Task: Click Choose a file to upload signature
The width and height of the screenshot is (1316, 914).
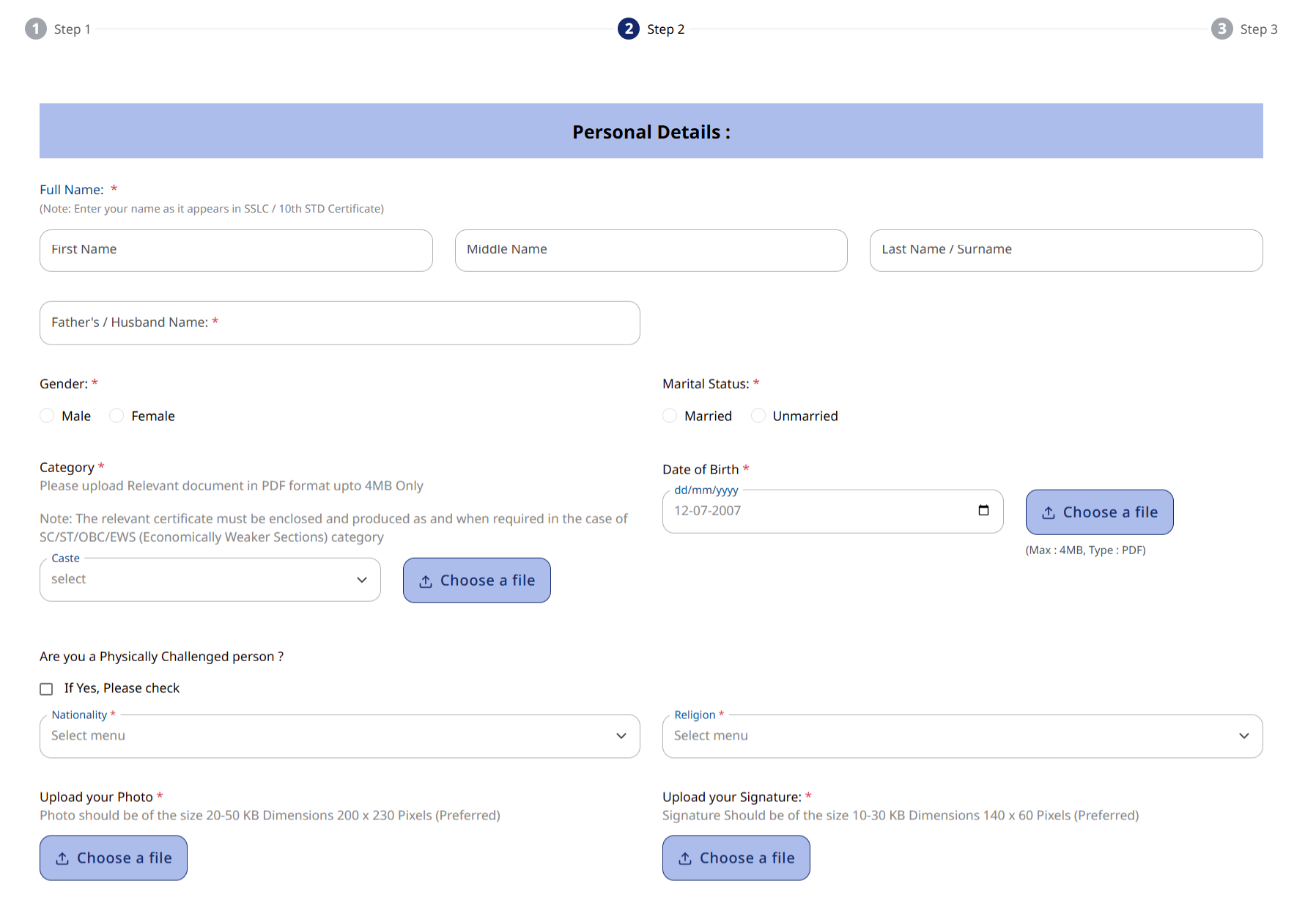Action: point(736,858)
